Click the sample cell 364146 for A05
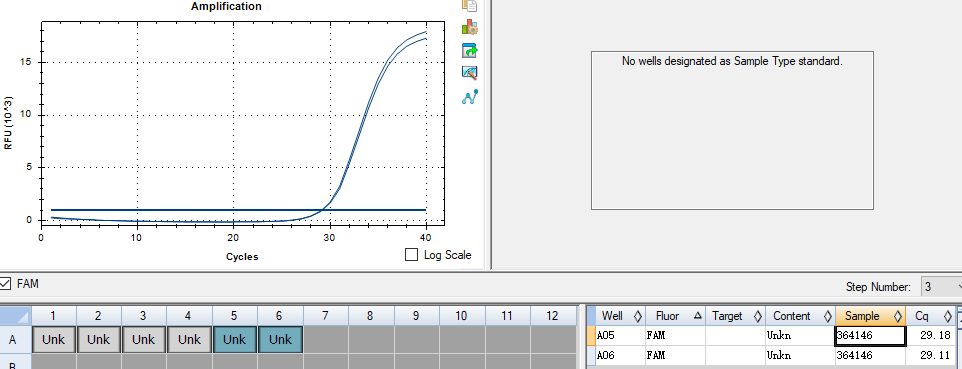Screen dimensions: 962x369 [x=871, y=336]
